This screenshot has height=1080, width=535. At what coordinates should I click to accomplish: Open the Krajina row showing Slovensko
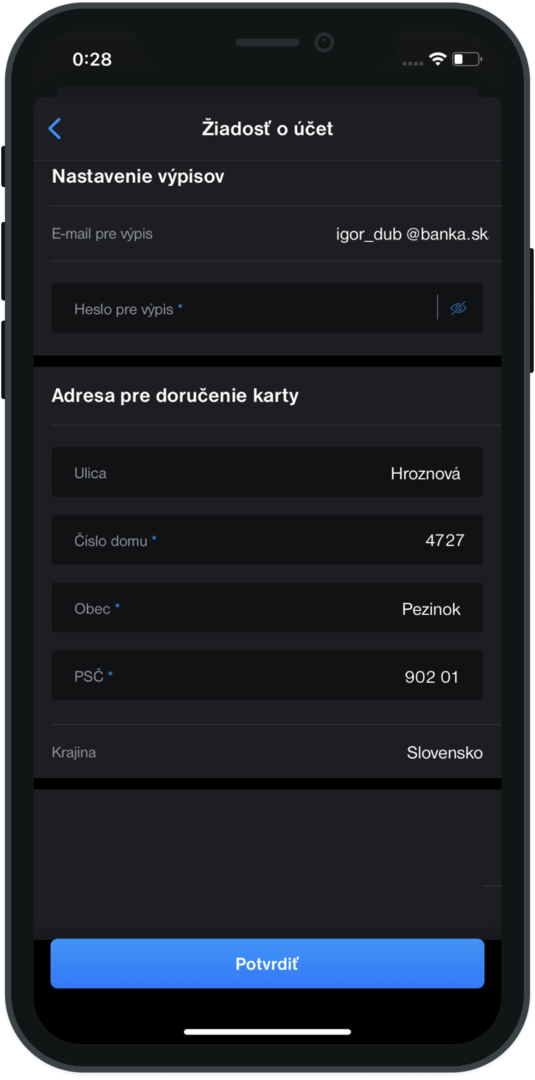267,752
